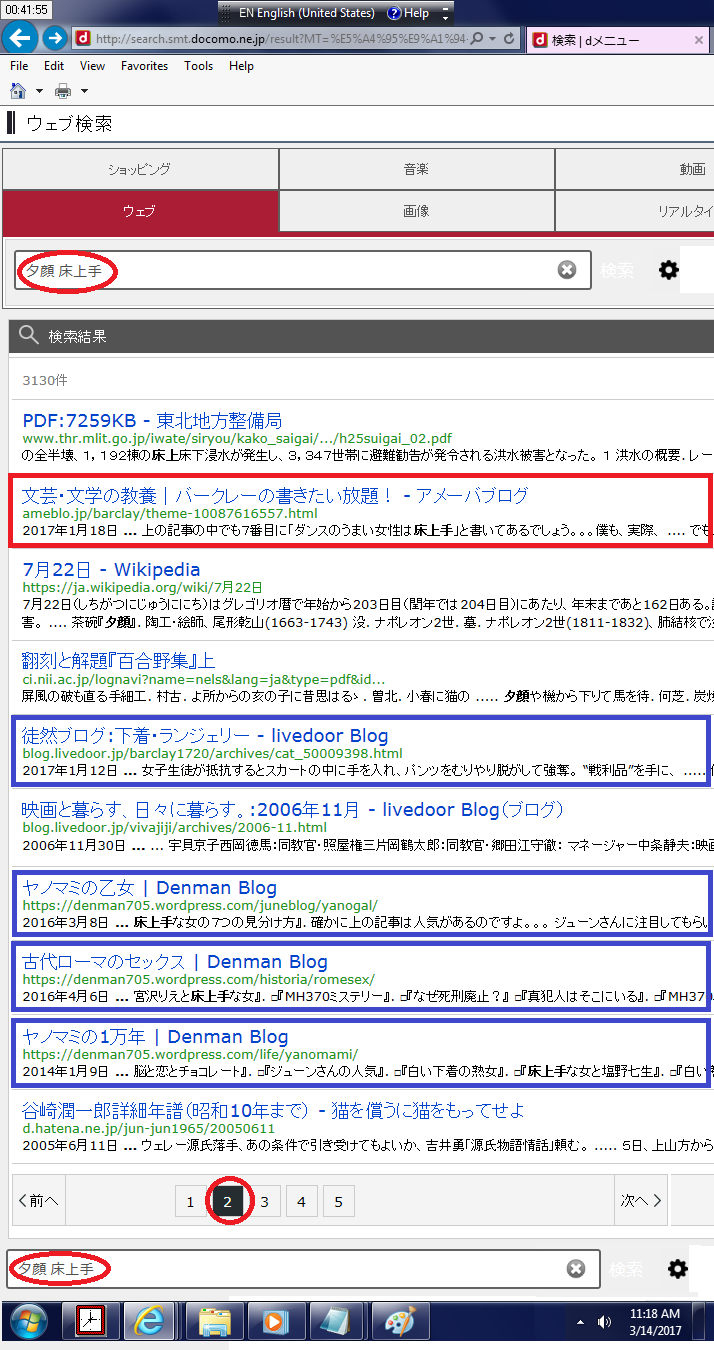Viewport: 714px width, 1350px height.
Task: Go to results page 3
Action: tap(264, 1202)
